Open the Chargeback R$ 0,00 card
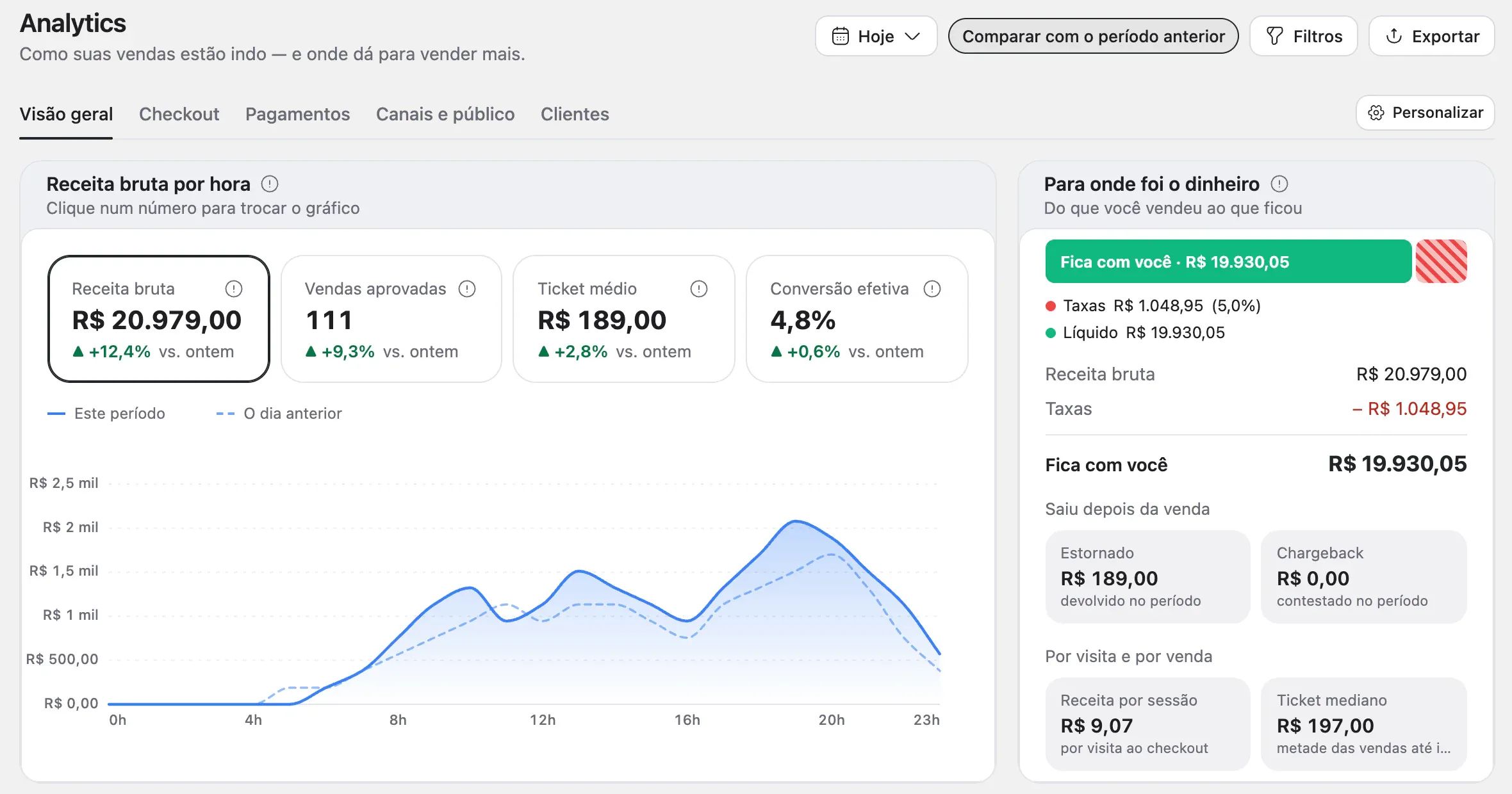This screenshot has height=794, width=1512. 1364,576
